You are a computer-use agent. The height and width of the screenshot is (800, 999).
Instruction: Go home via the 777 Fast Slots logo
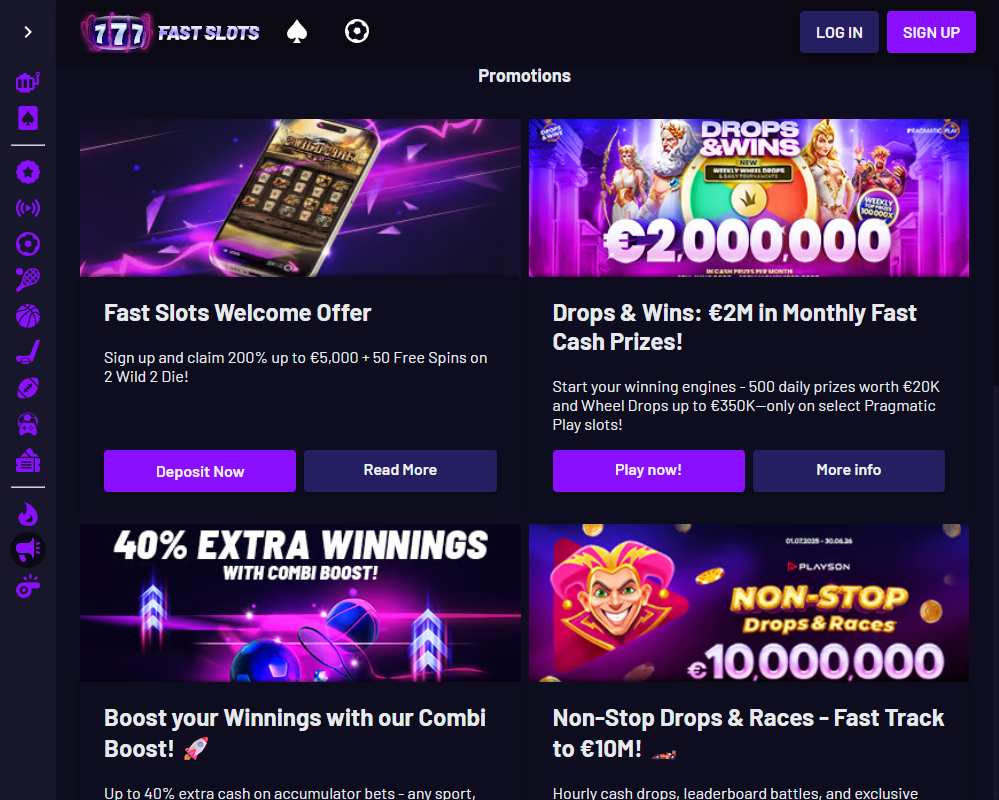coord(170,32)
